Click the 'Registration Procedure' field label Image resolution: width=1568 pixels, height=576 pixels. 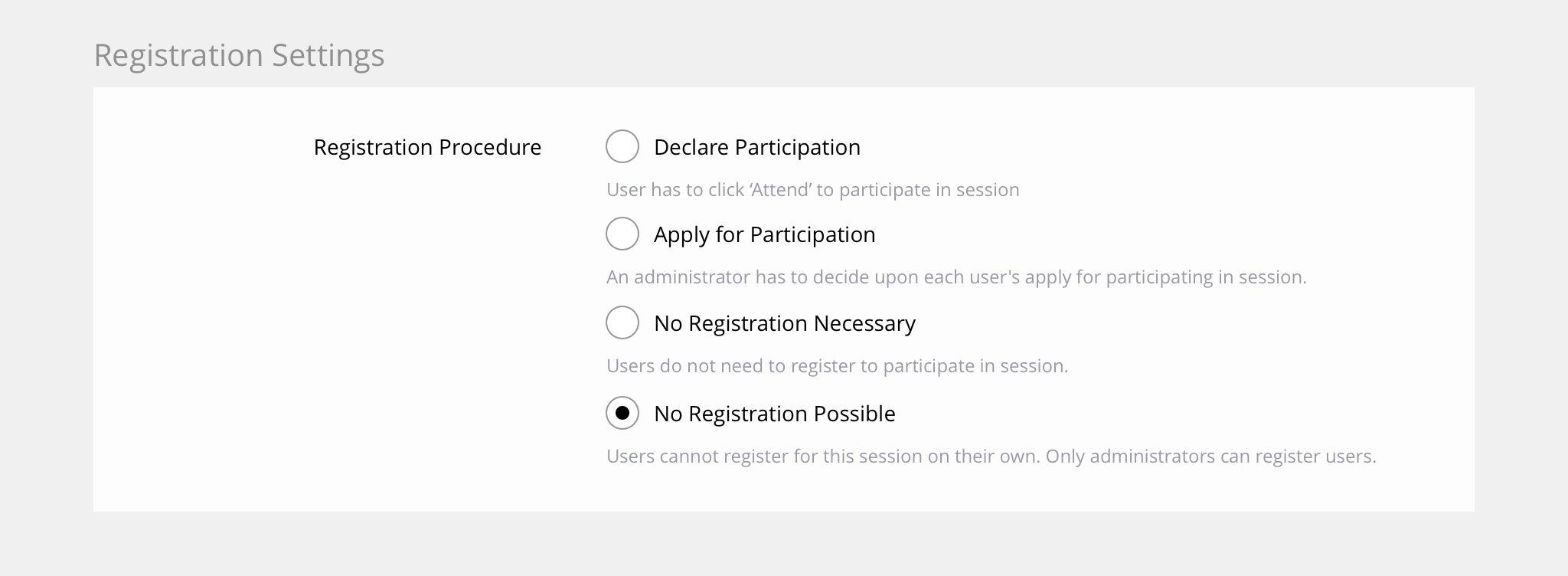pos(427,147)
